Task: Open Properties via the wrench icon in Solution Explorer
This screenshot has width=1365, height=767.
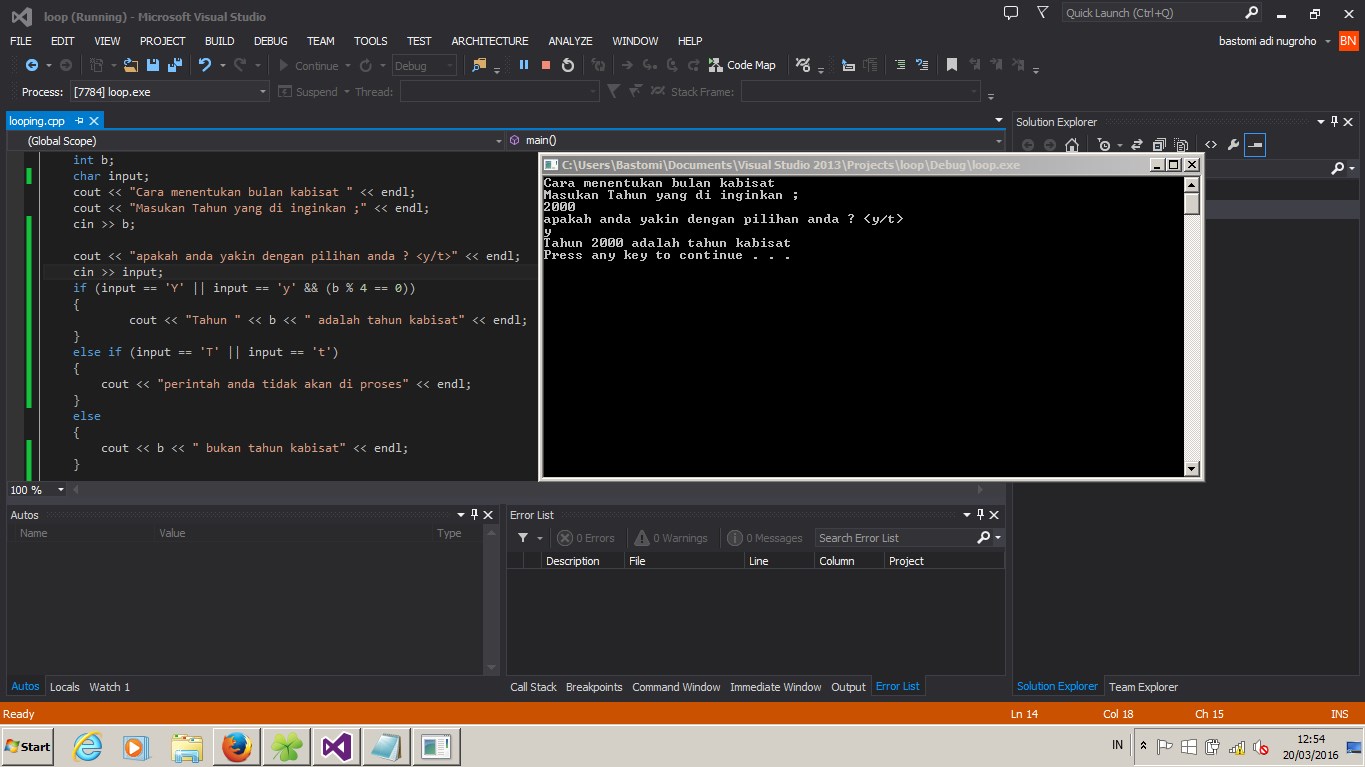Action: tap(1235, 144)
